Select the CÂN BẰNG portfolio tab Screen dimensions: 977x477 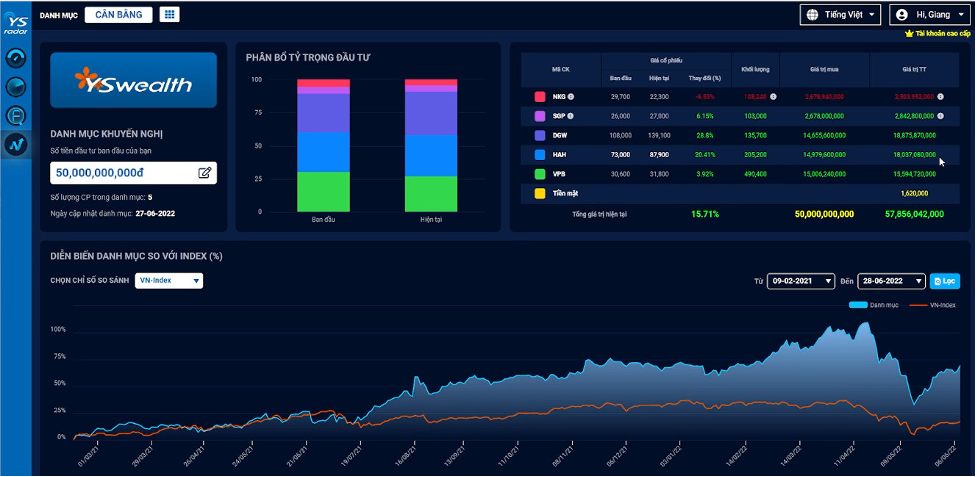[x=119, y=15]
